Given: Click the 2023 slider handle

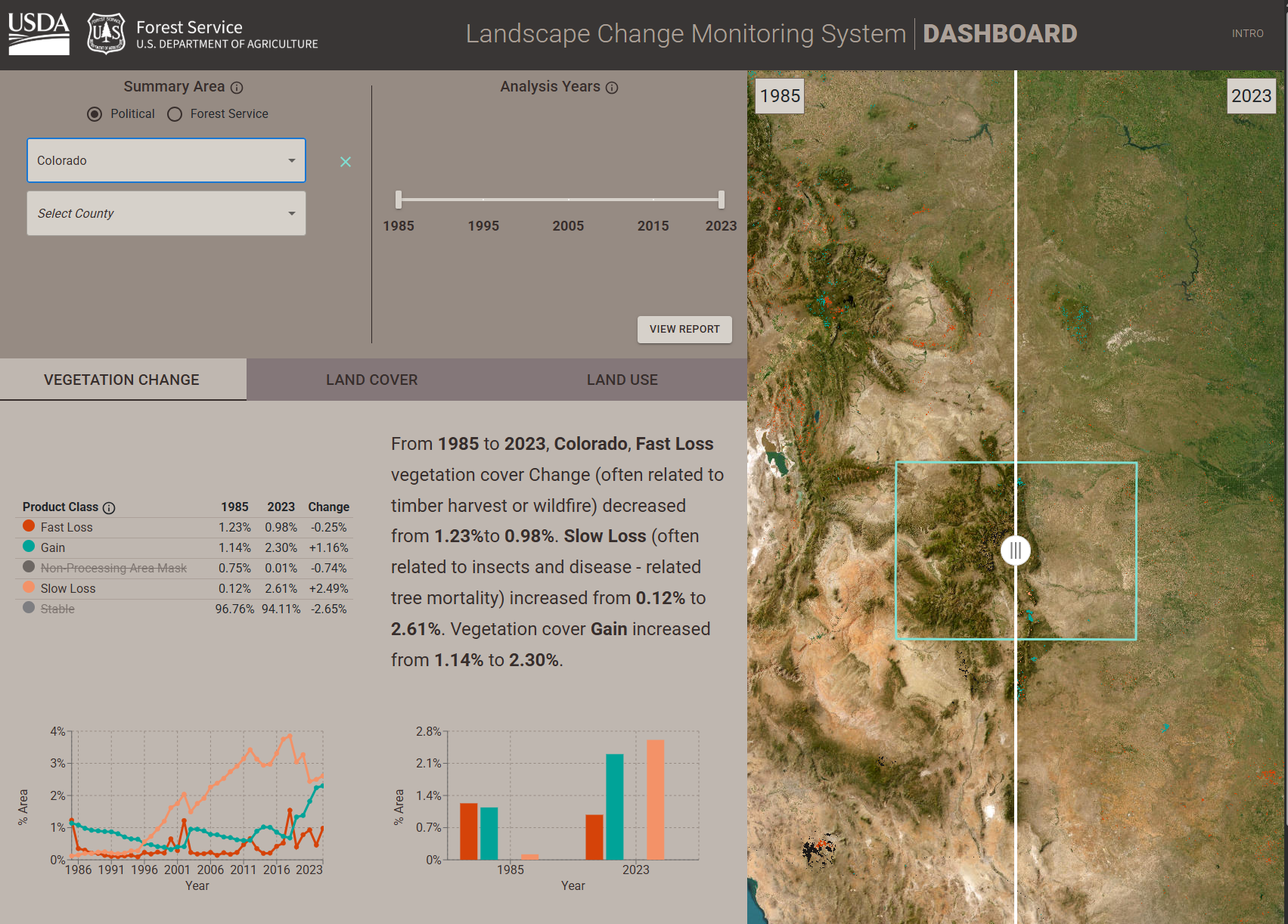Looking at the screenshot, I should coord(720,200).
